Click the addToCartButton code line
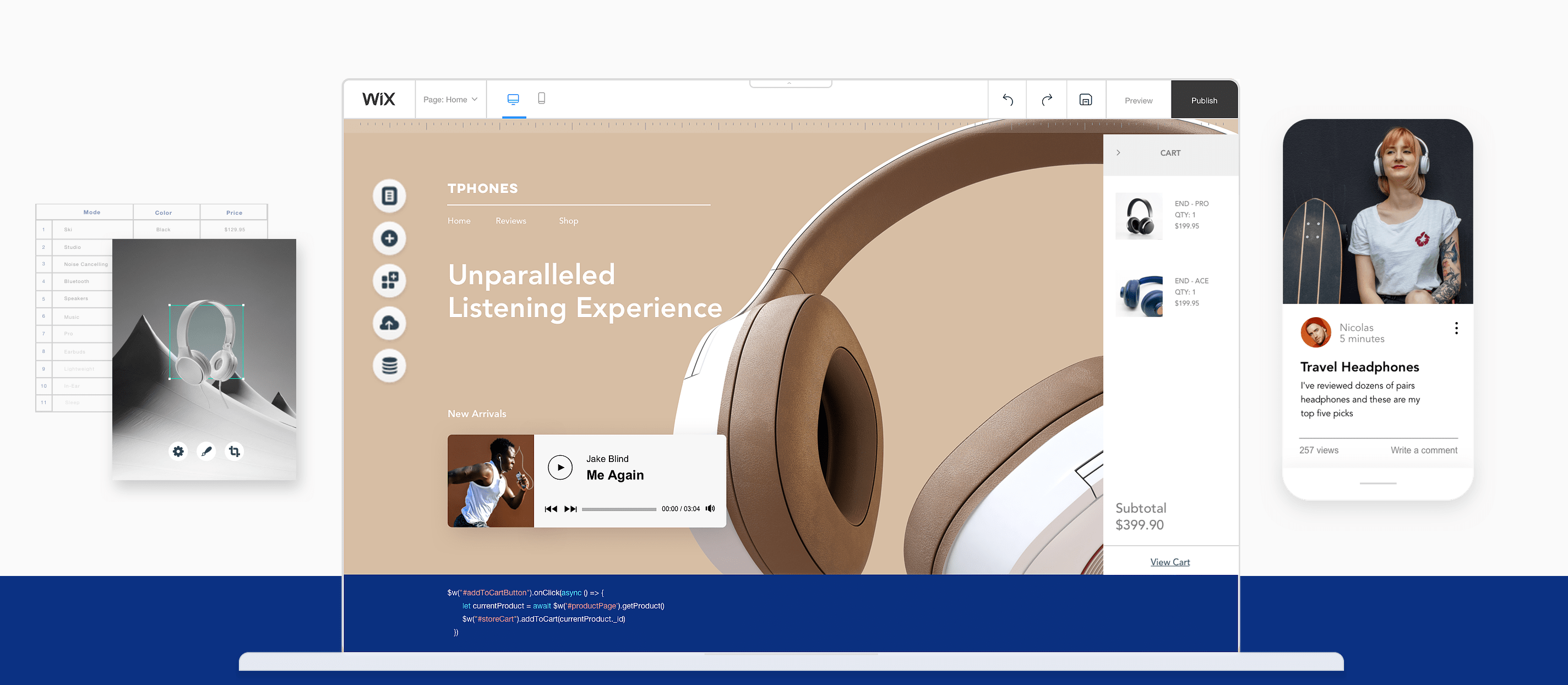Viewport: 1568px width, 685px height. 525,593
